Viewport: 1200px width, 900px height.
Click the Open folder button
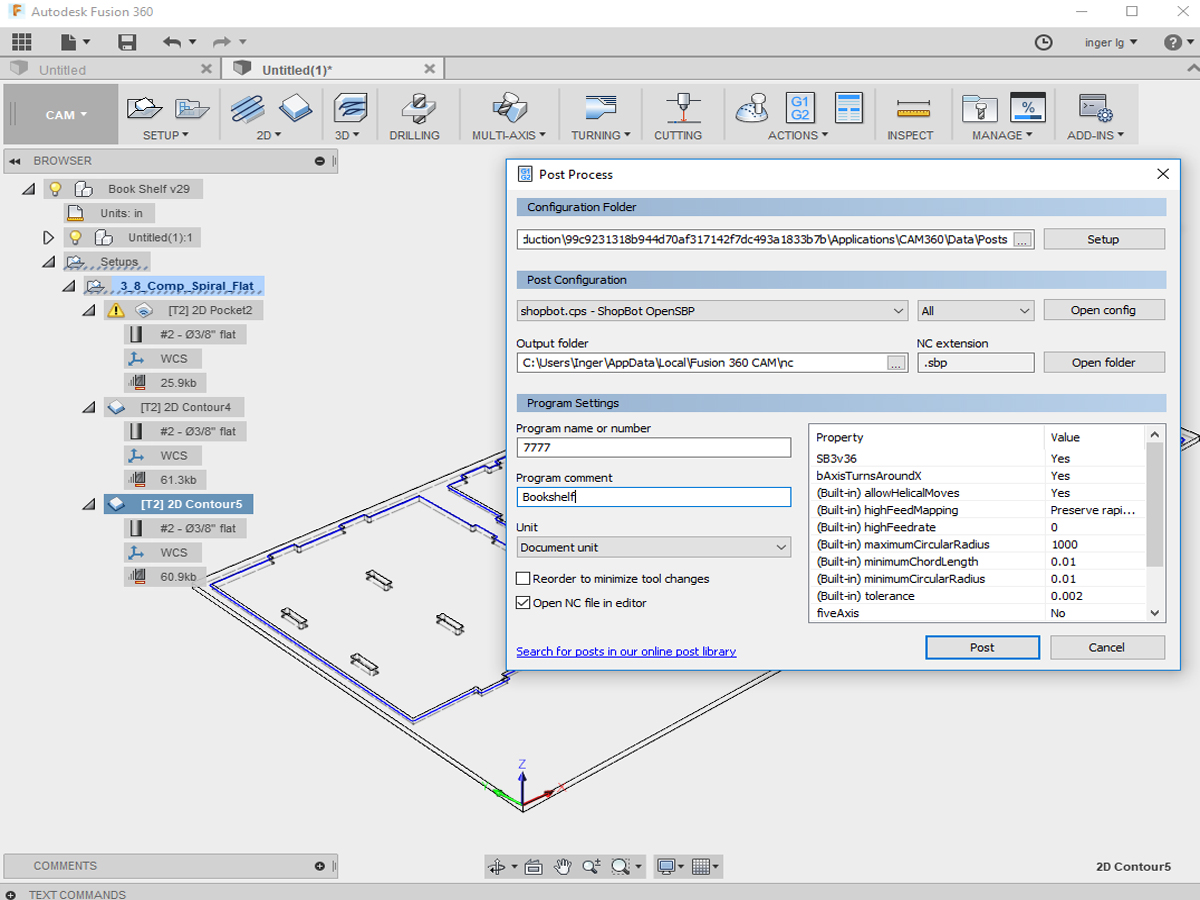(x=1104, y=362)
